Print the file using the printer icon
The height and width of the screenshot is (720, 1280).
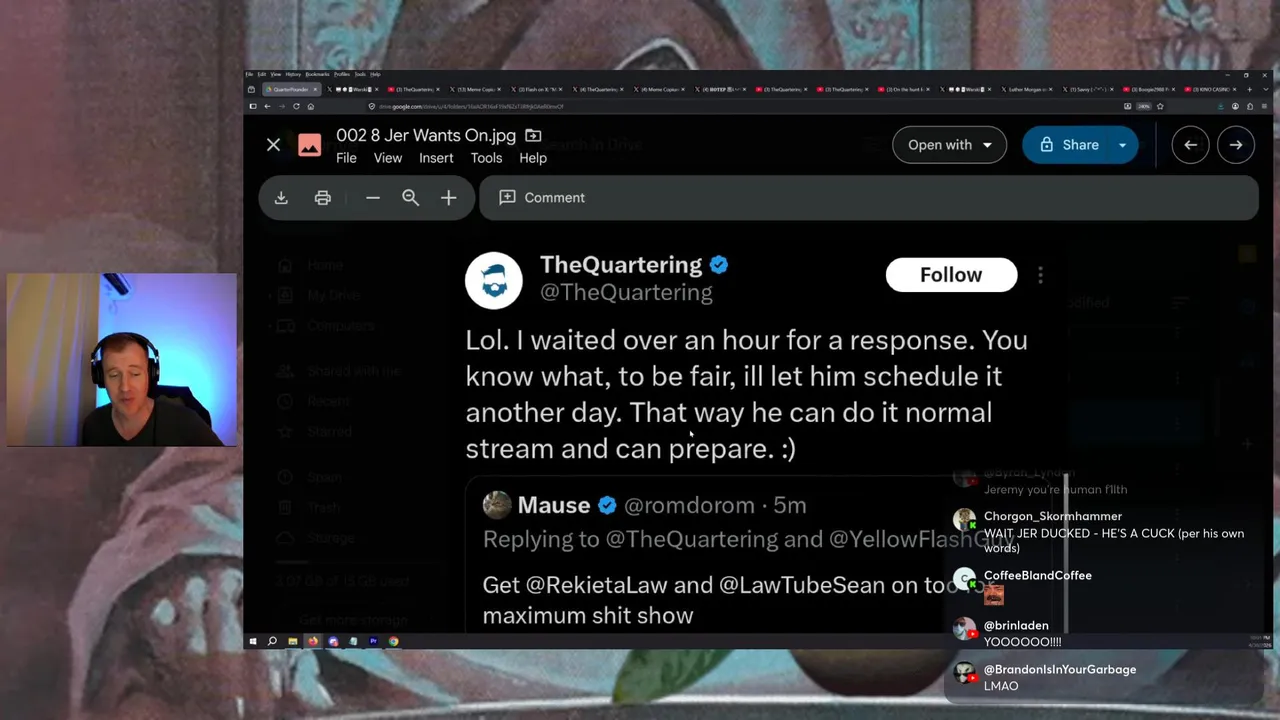click(323, 198)
